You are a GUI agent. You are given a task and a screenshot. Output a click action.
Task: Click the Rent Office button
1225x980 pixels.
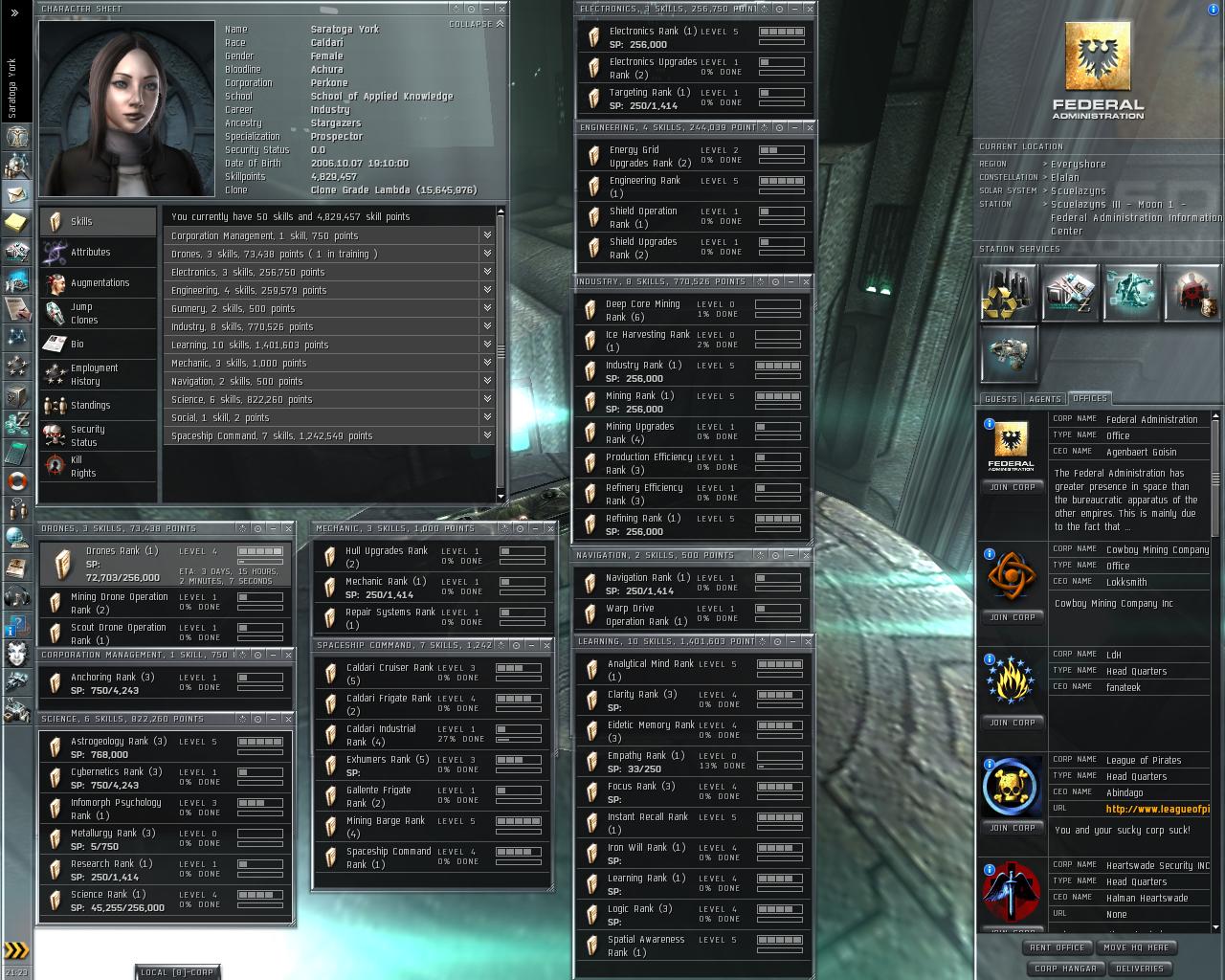click(x=1057, y=947)
